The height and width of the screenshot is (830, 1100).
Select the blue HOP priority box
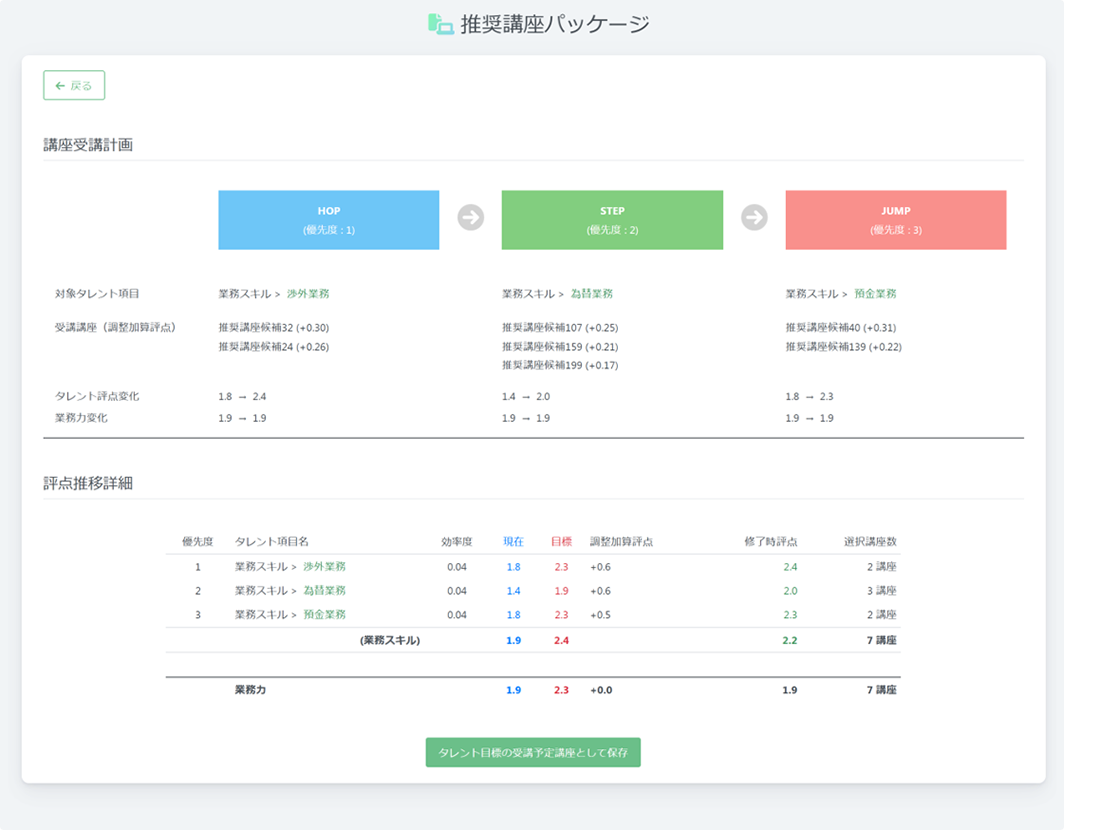[x=328, y=220]
